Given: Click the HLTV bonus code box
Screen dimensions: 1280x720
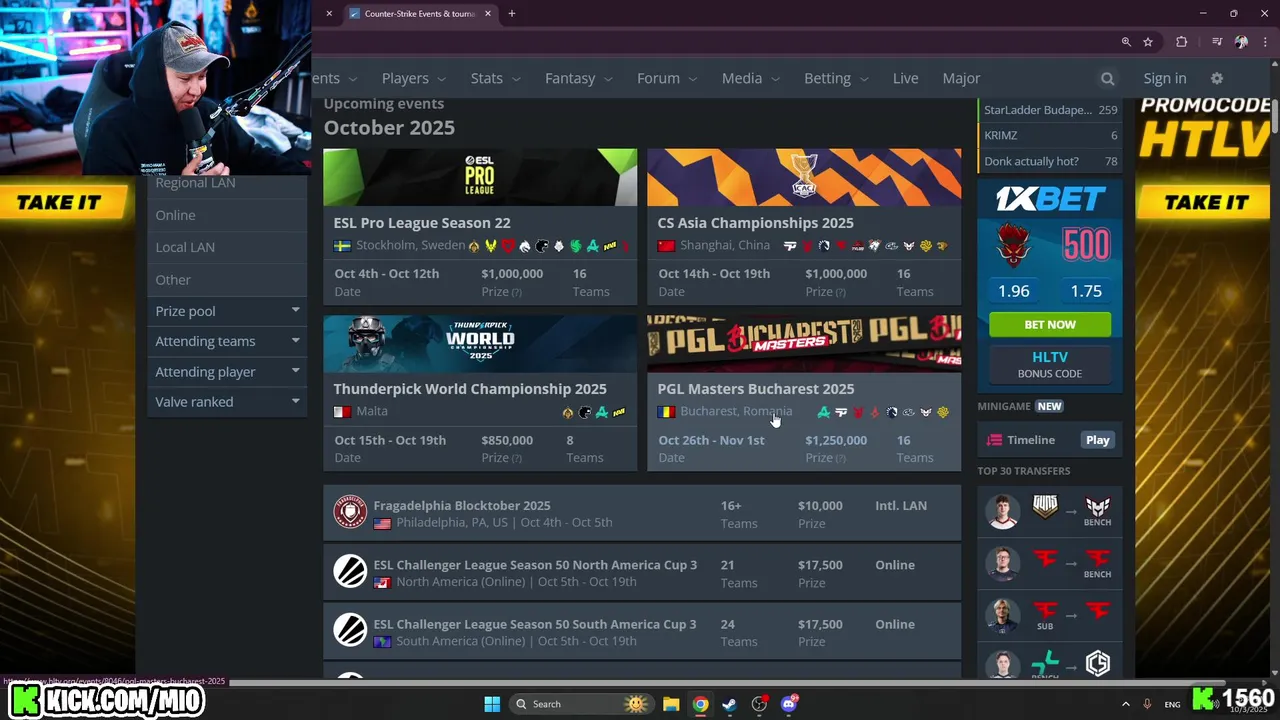Looking at the screenshot, I should [x=1050, y=365].
